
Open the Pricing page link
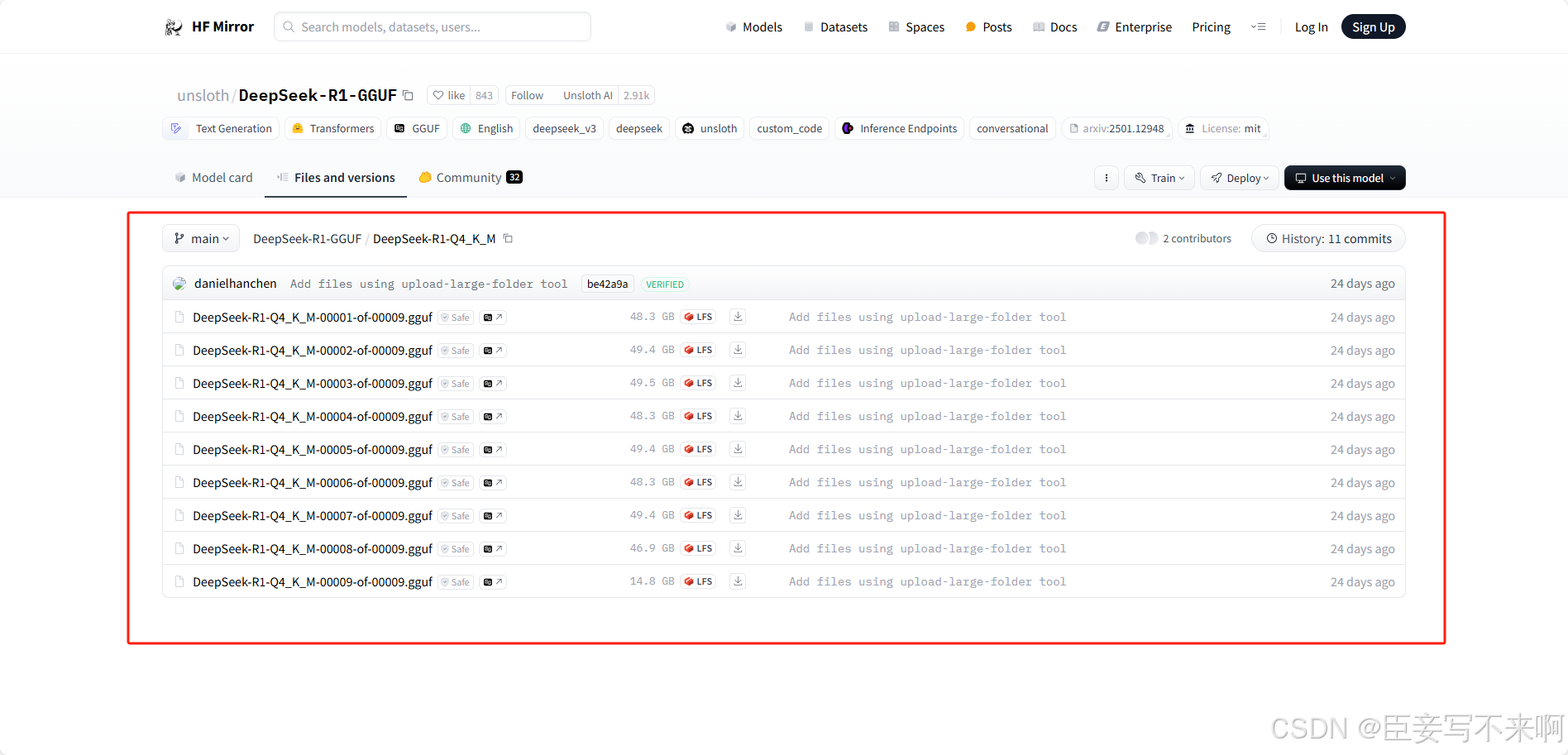[1211, 27]
